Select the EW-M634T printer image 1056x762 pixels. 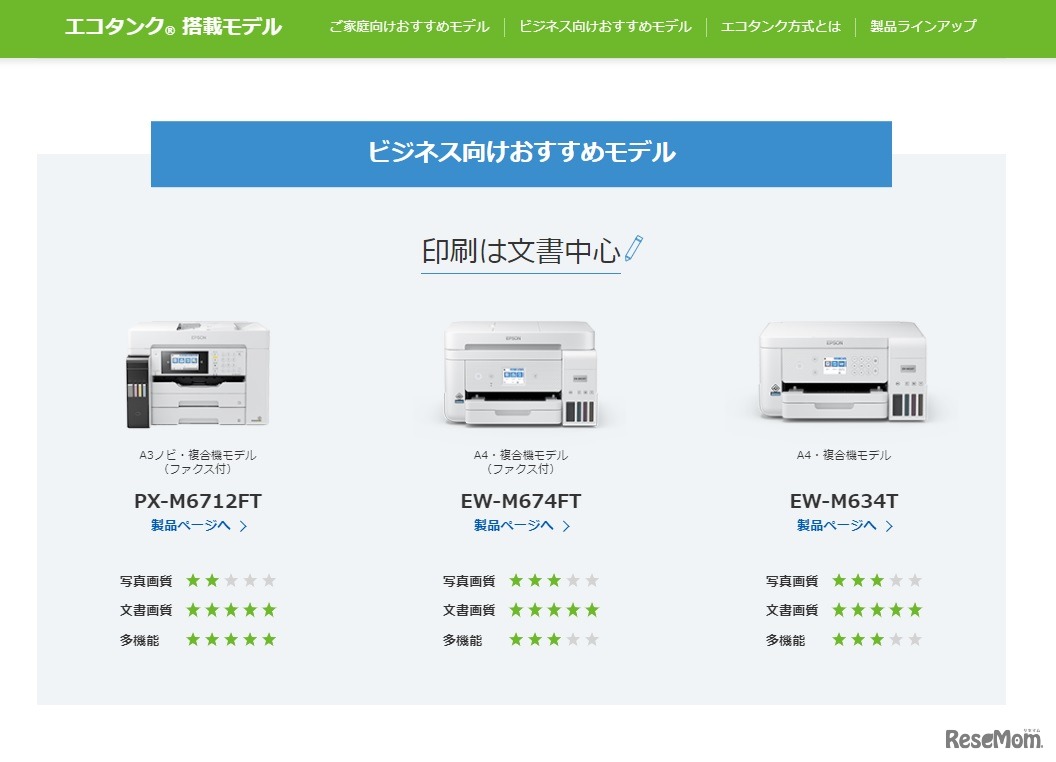(x=843, y=371)
